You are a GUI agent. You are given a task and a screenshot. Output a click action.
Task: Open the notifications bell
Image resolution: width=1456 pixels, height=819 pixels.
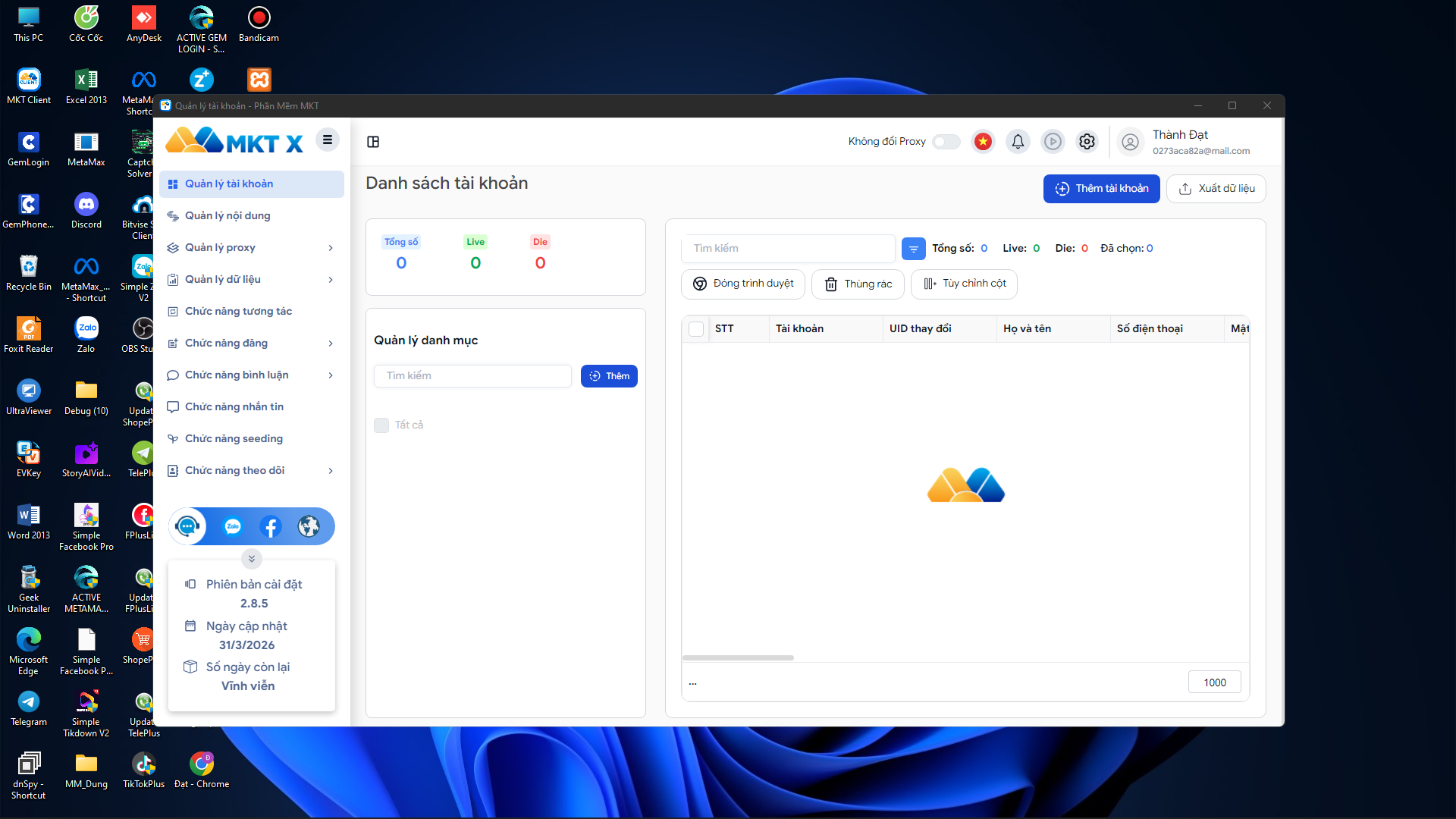(x=1018, y=142)
